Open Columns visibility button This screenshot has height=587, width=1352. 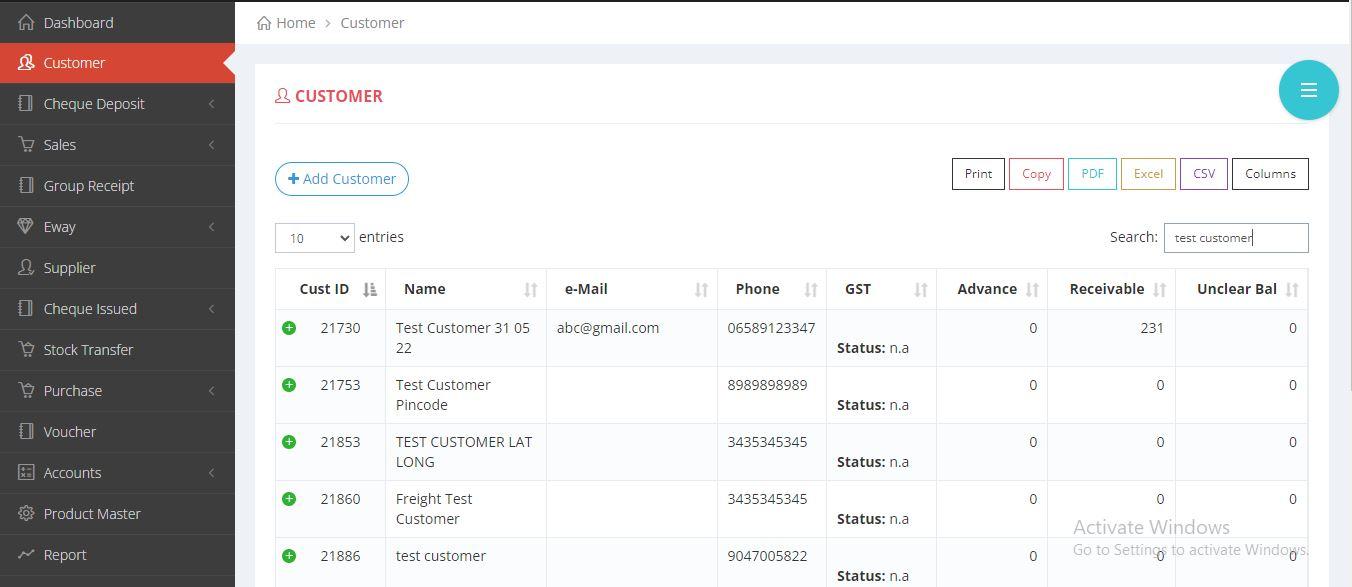[x=1269, y=174]
